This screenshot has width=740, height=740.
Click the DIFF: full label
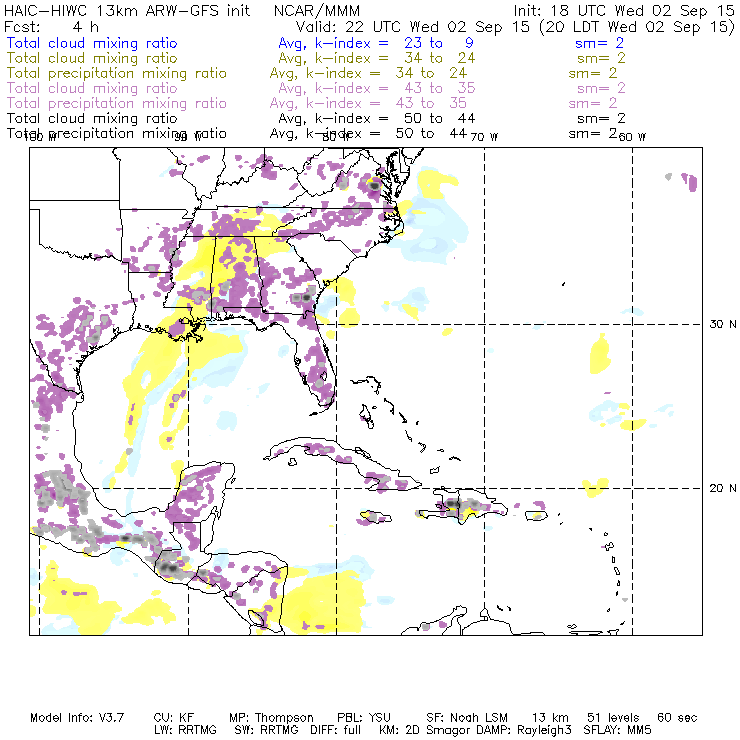(x=336, y=730)
